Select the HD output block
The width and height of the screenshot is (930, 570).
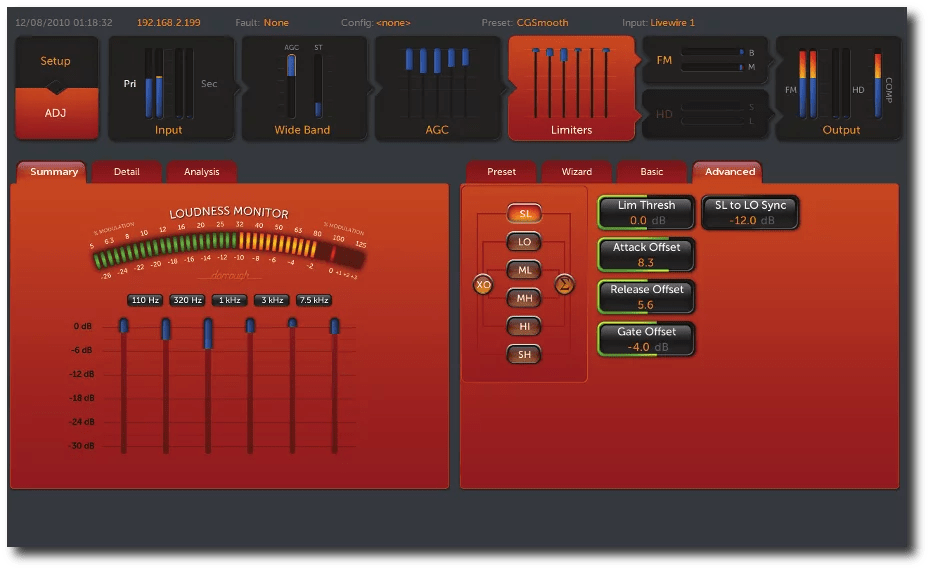(x=704, y=114)
